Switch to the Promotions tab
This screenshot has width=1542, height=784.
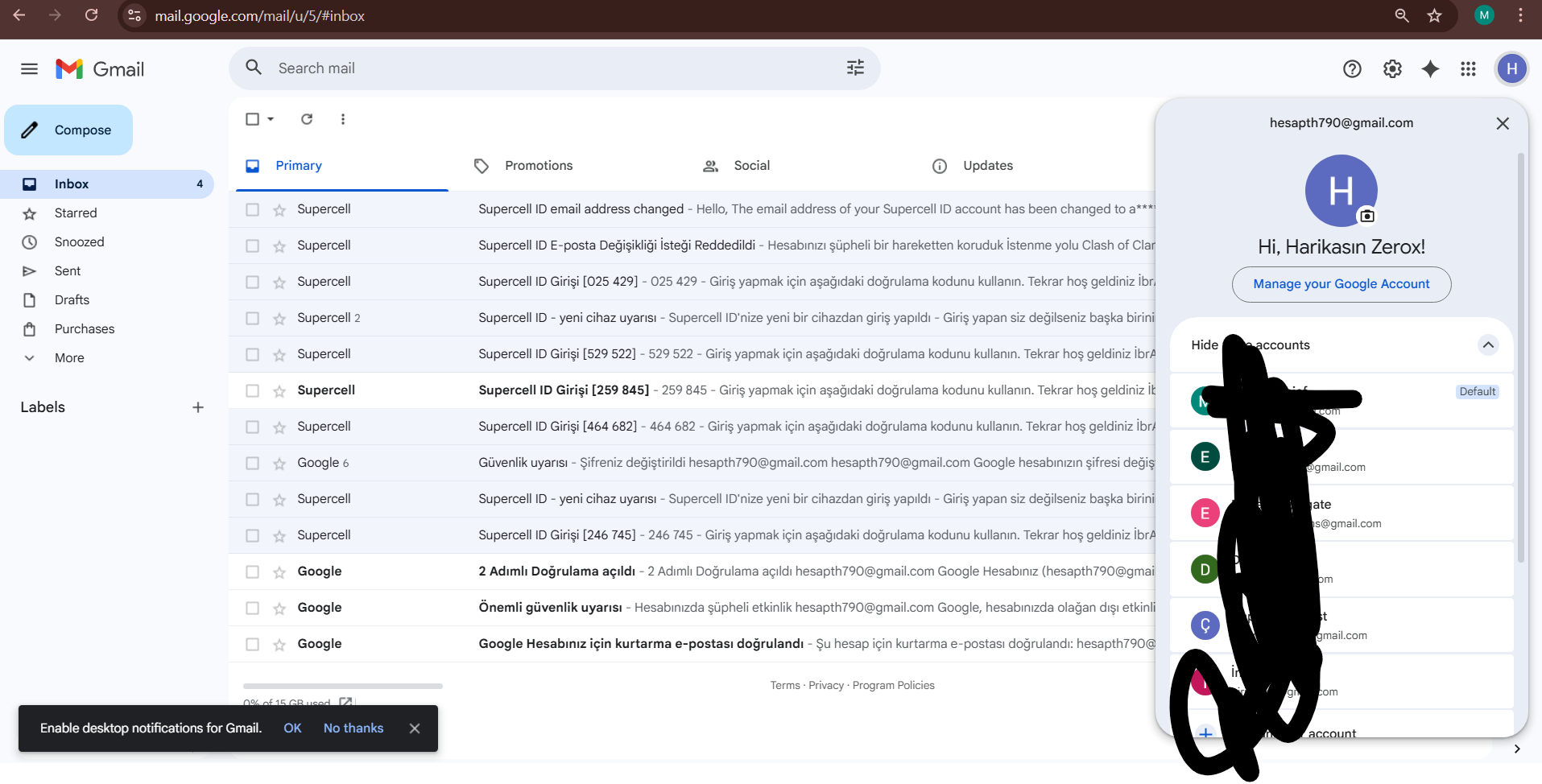(x=571, y=166)
